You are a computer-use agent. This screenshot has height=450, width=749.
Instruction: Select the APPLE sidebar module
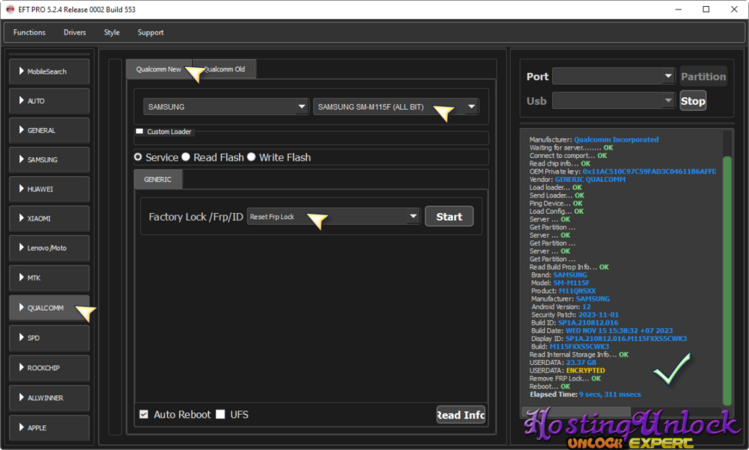pos(49,427)
